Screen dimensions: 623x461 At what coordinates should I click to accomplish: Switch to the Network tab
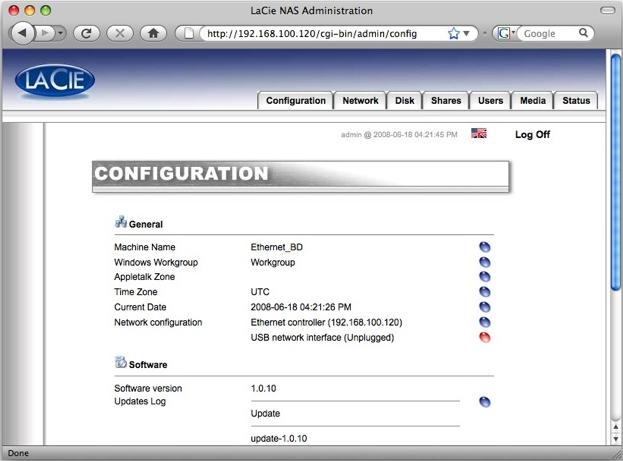[x=360, y=101]
